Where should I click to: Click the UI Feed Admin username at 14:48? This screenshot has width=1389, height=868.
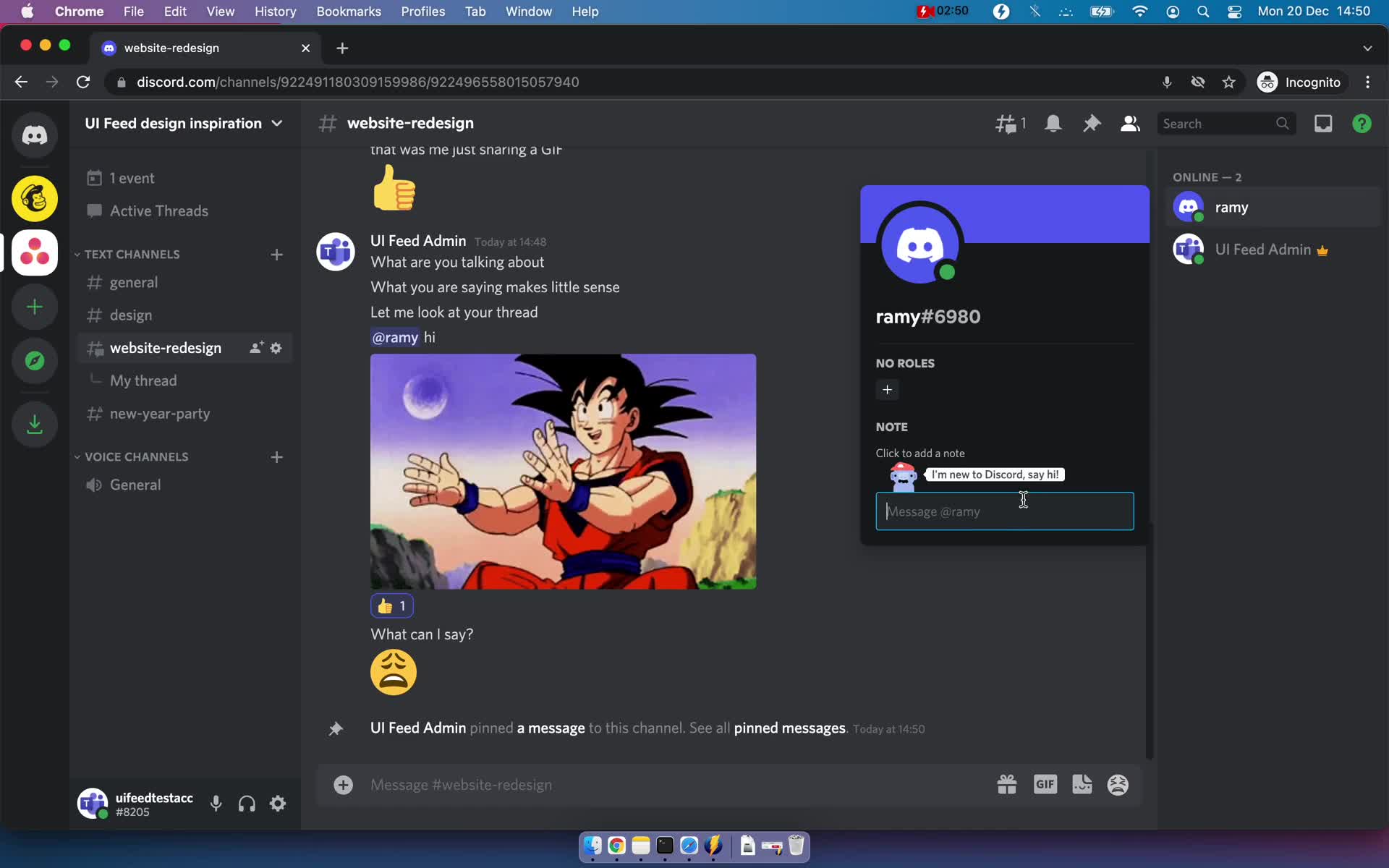coord(418,241)
